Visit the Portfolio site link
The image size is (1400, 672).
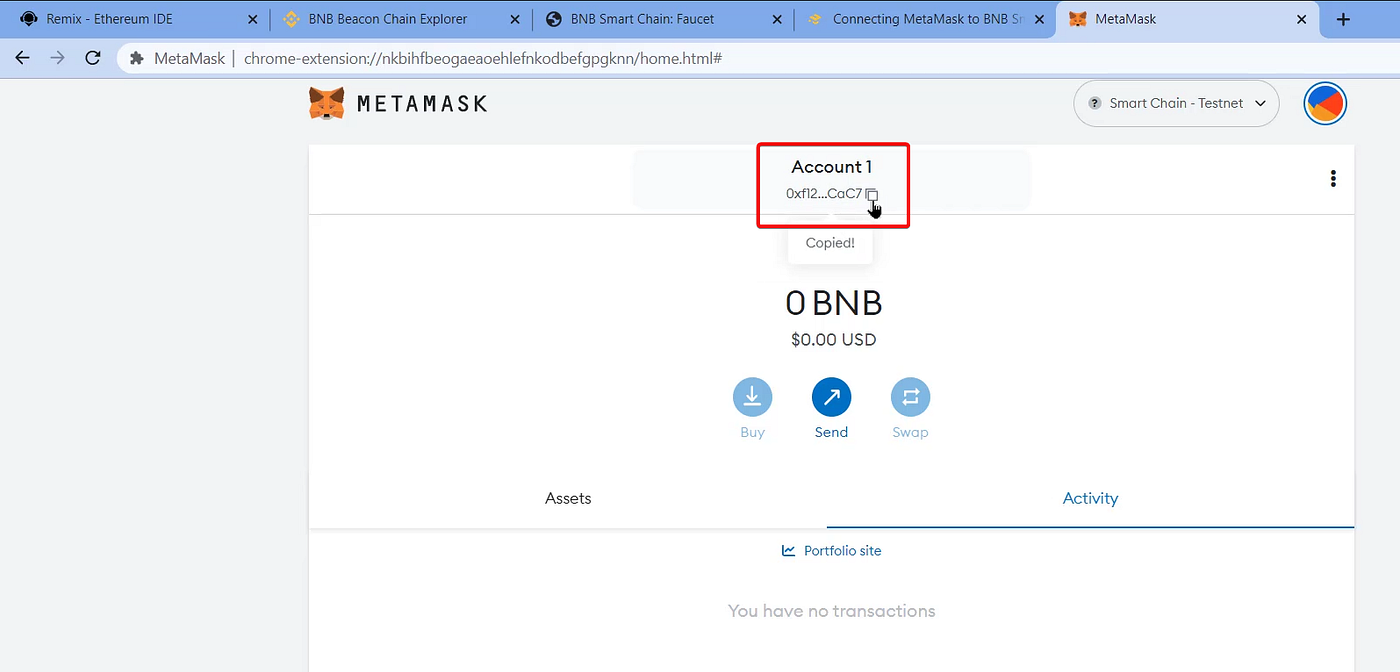click(842, 550)
